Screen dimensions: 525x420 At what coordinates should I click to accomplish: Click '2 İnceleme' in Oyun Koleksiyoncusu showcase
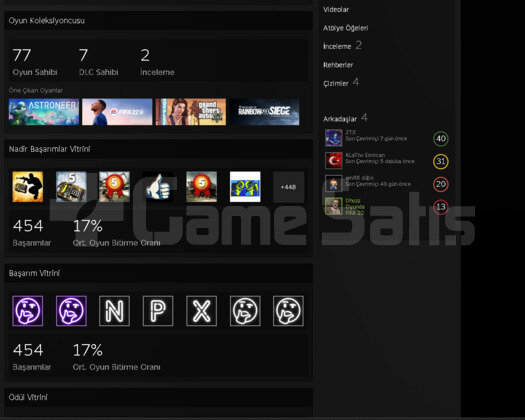click(x=157, y=62)
